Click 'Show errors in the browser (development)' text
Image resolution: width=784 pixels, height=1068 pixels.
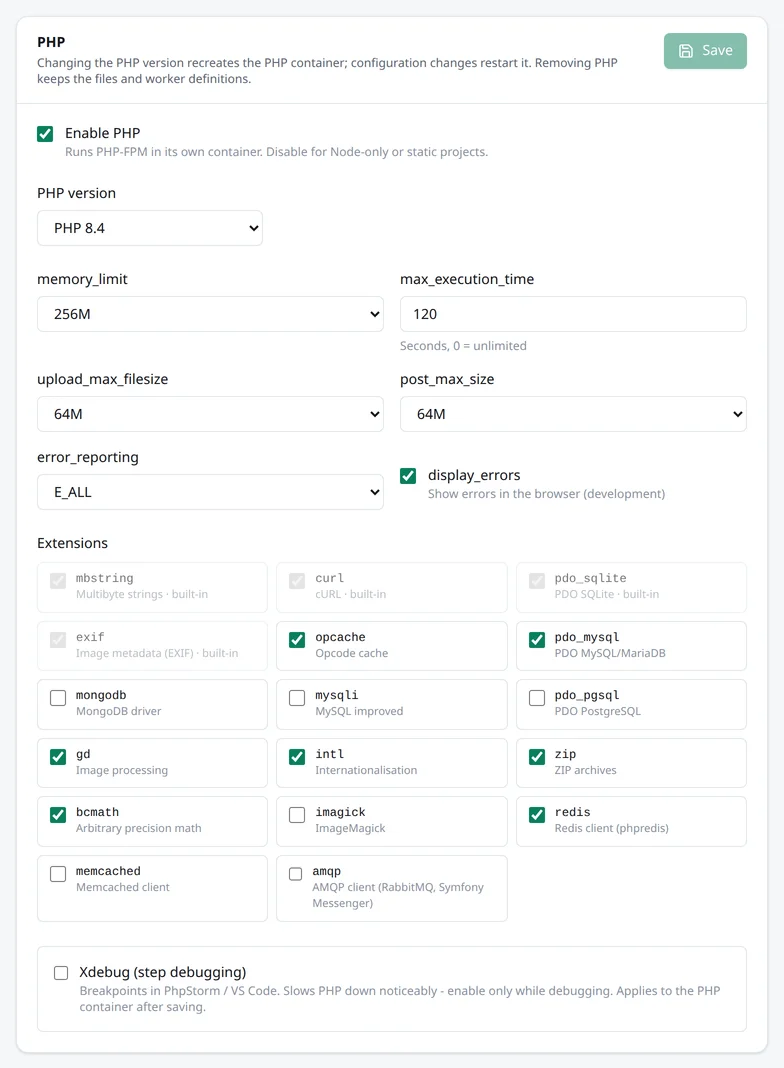(x=546, y=494)
